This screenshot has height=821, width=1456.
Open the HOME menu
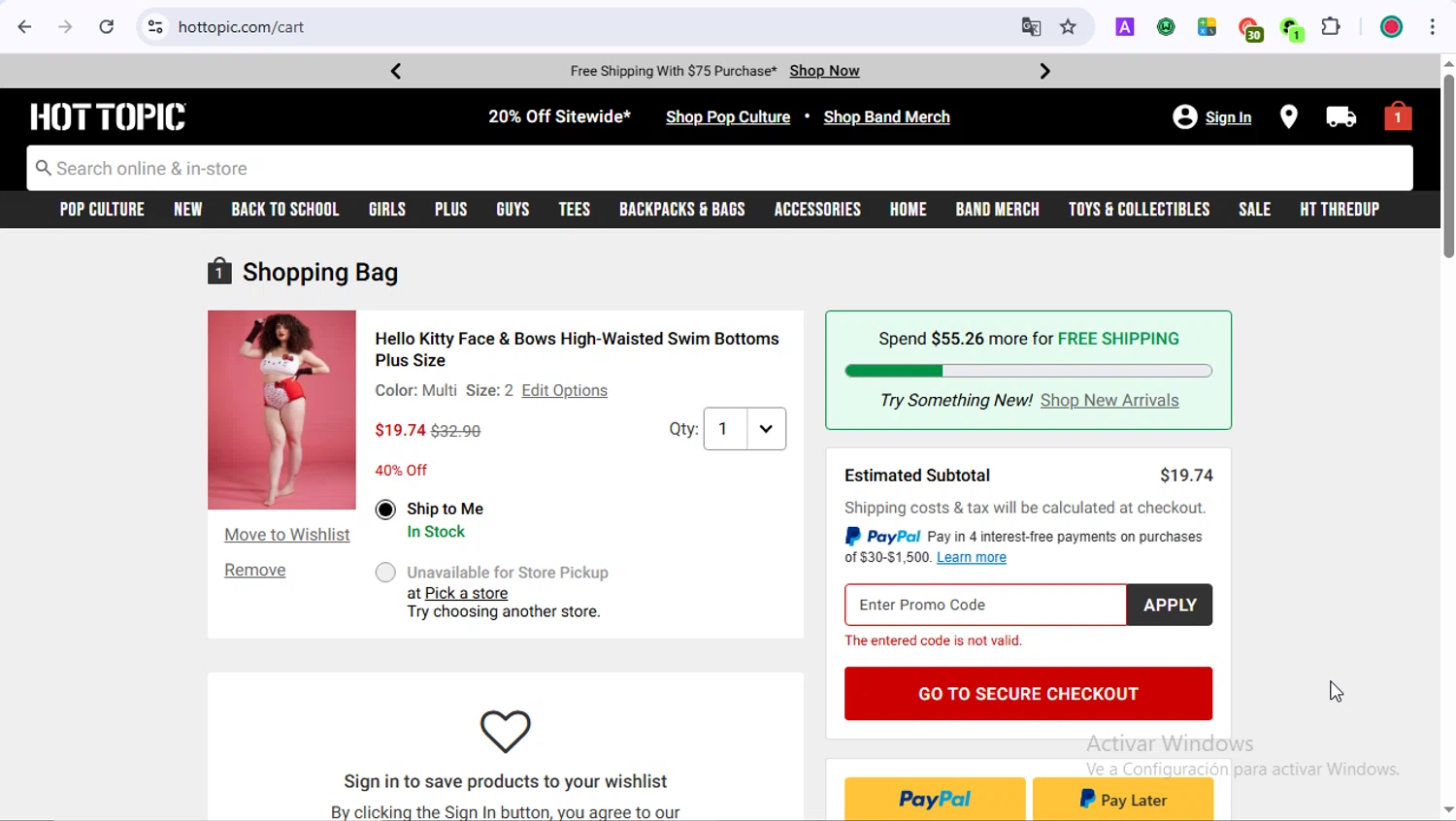pyautogui.click(x=909, y=210)
